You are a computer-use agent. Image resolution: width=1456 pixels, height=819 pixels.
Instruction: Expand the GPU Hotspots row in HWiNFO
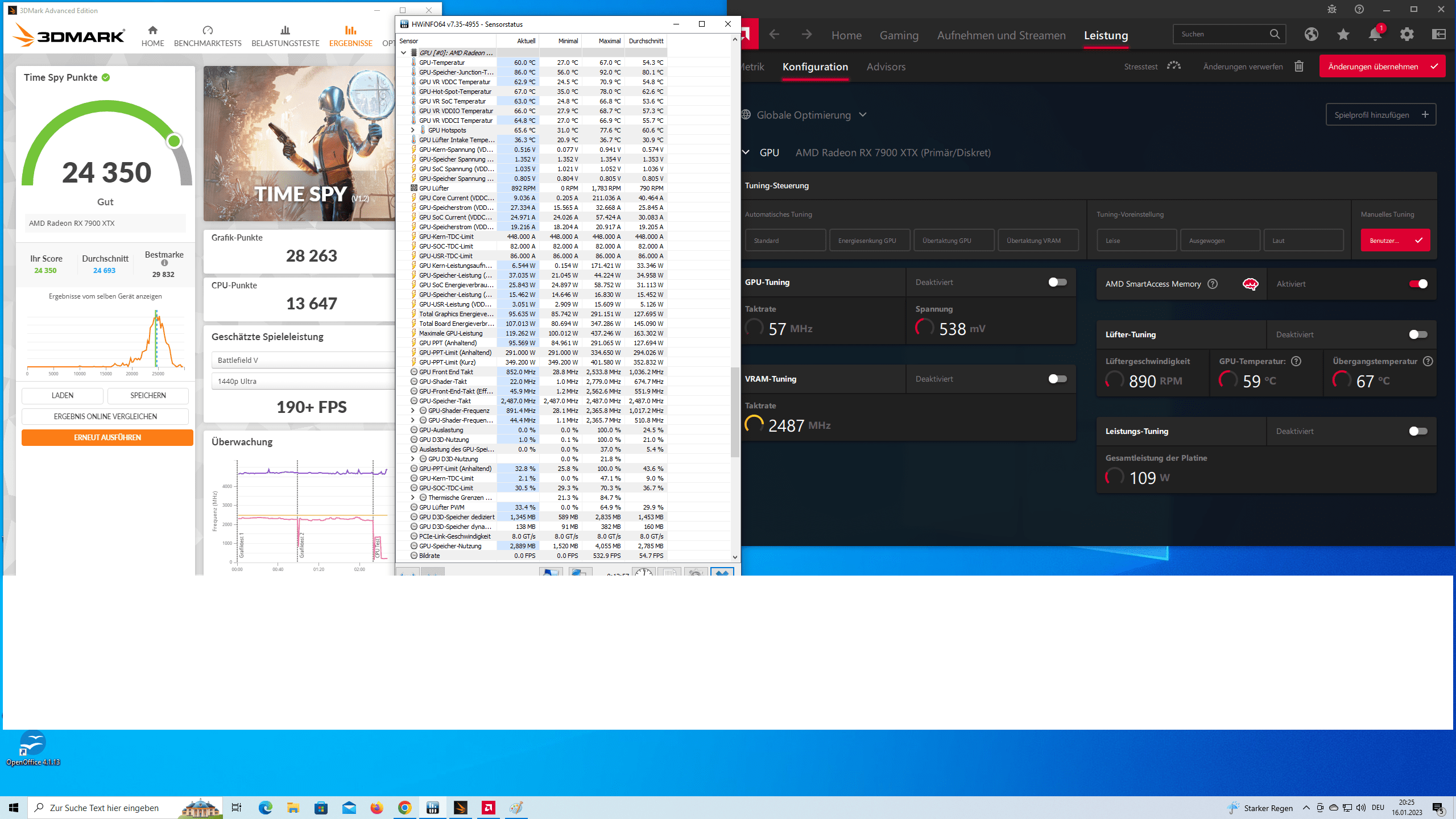413,130
